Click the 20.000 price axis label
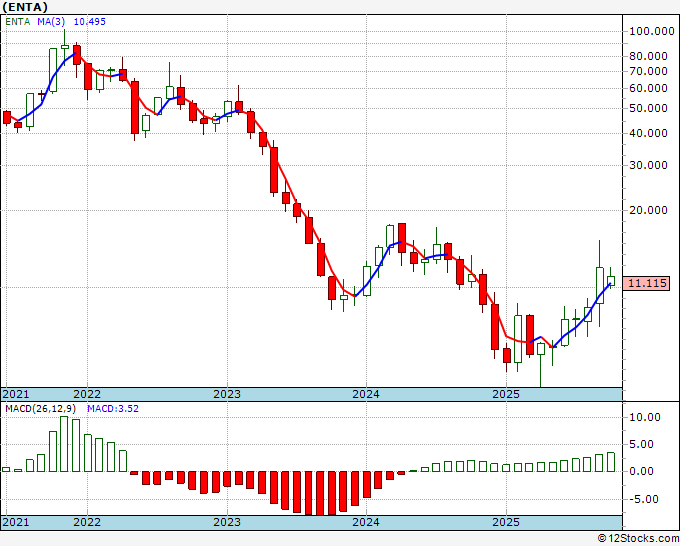The width and height of the screenshot is (680, 546). pyautogui.click(x=648, y=210)
